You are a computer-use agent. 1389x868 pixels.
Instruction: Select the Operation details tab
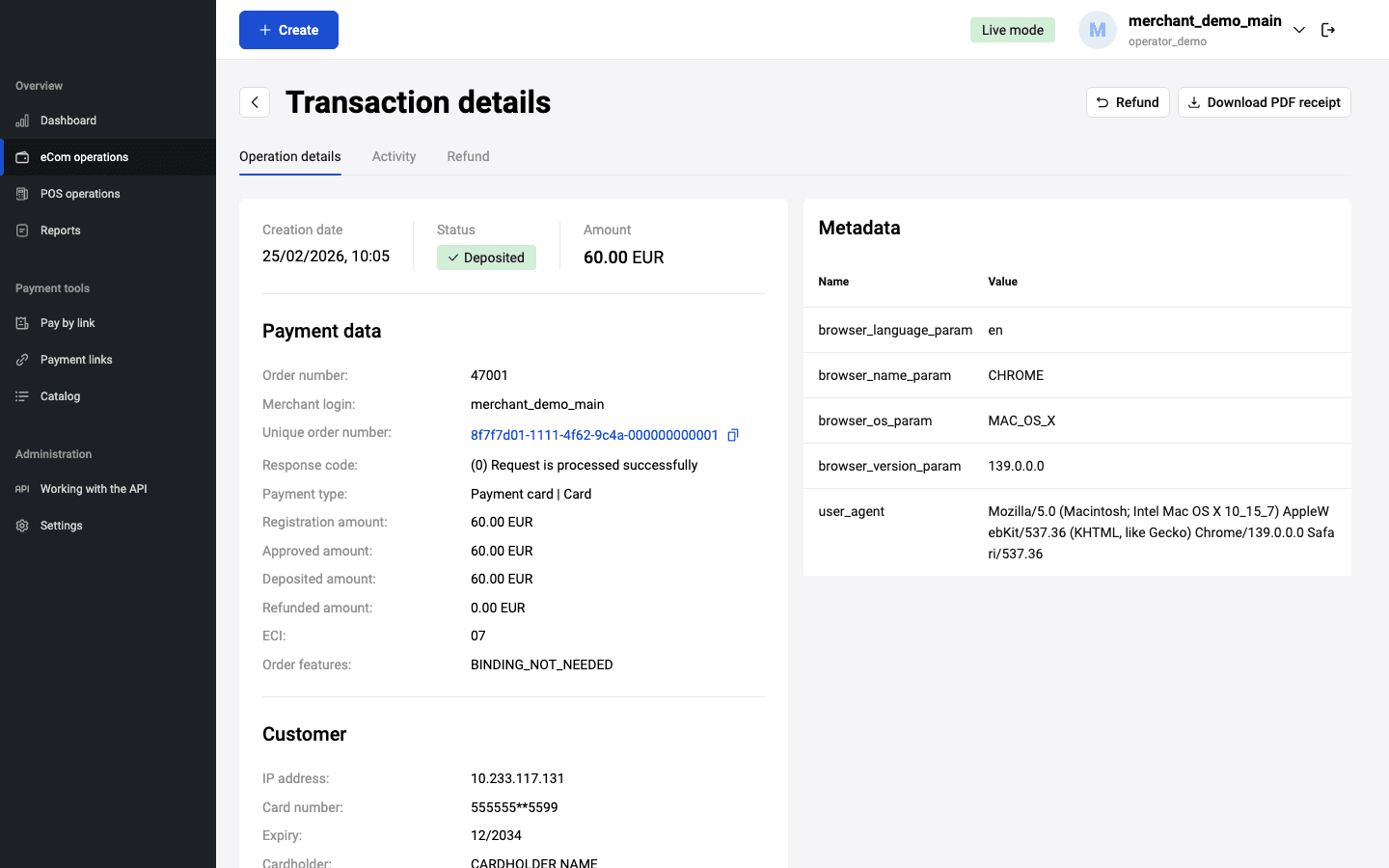pos(290,156)
